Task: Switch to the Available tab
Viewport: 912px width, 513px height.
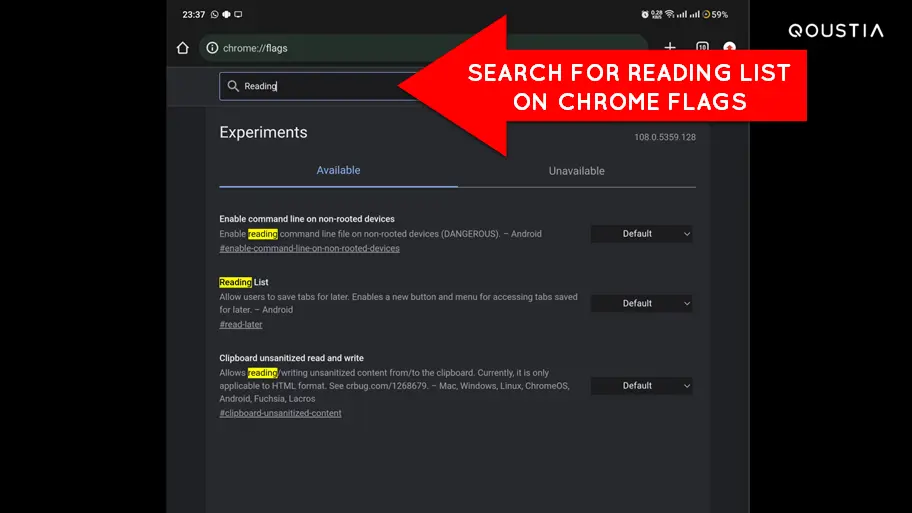Action: click(338, 170)
